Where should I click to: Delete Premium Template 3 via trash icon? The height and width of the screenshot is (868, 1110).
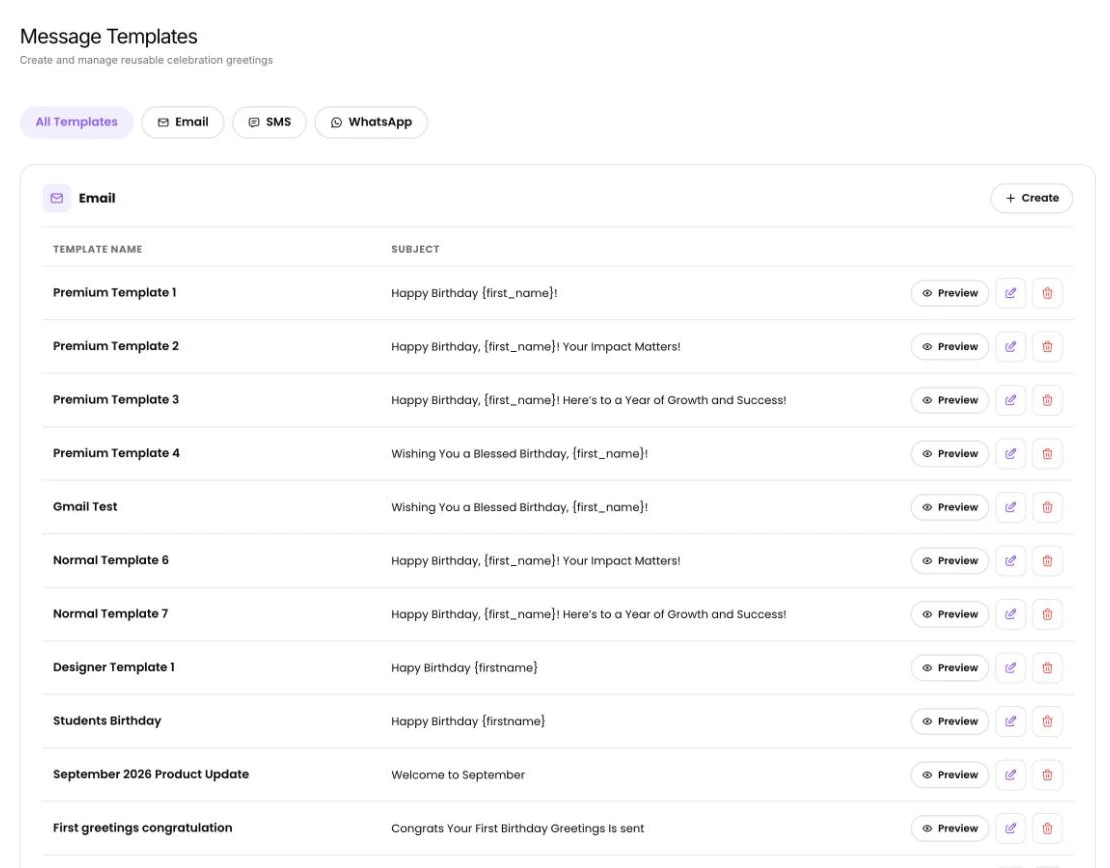point(1047,400)
